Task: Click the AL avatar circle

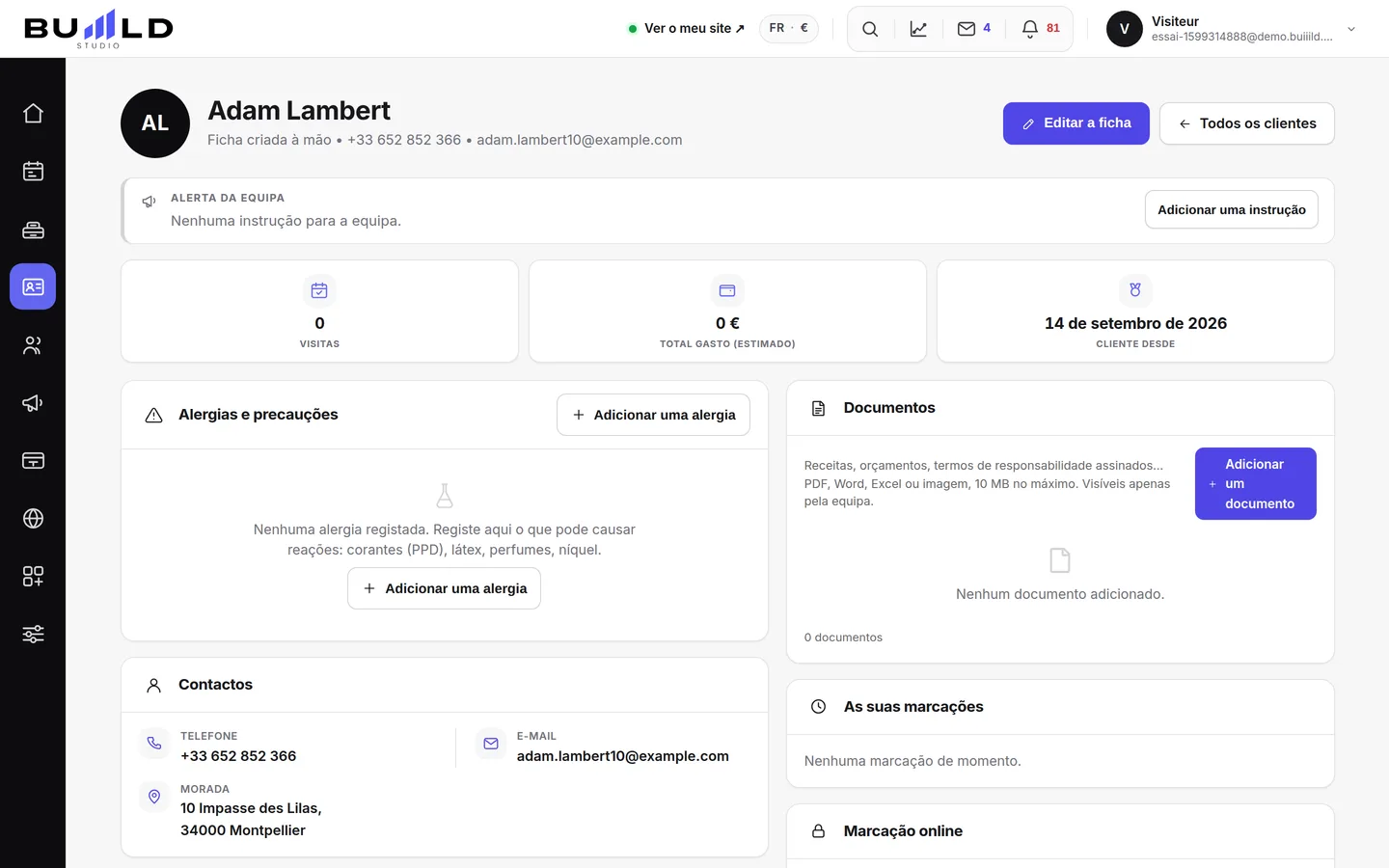Action: coord(155,123)
